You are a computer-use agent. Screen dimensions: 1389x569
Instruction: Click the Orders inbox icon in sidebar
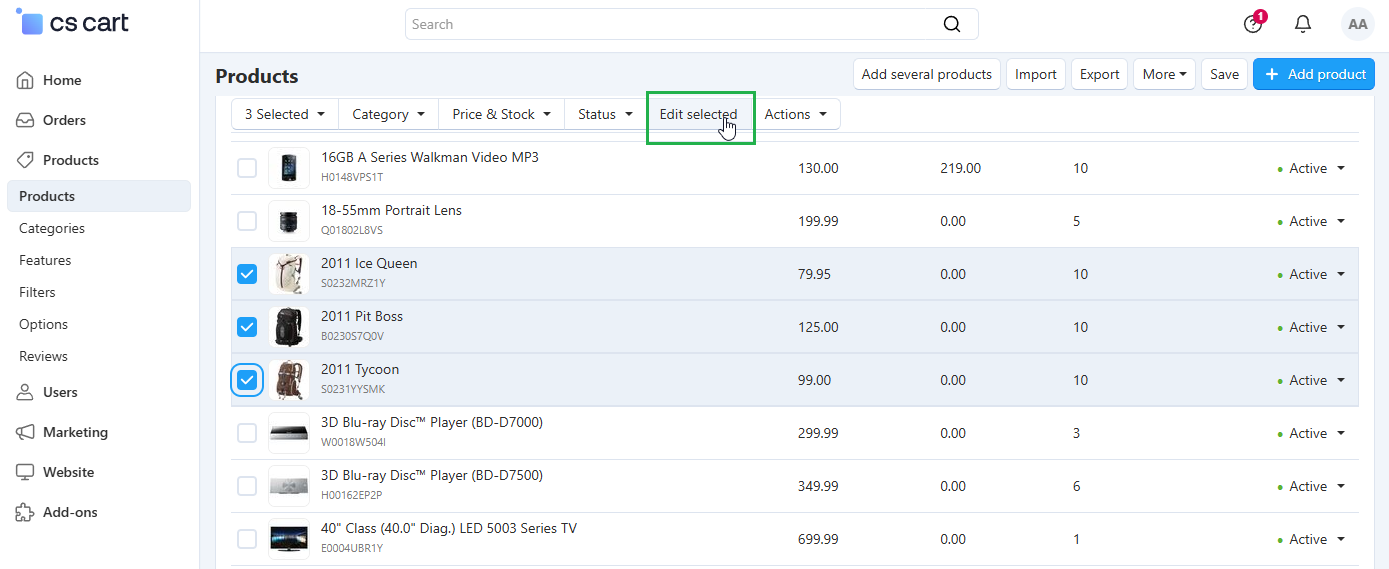click(25, 120)
